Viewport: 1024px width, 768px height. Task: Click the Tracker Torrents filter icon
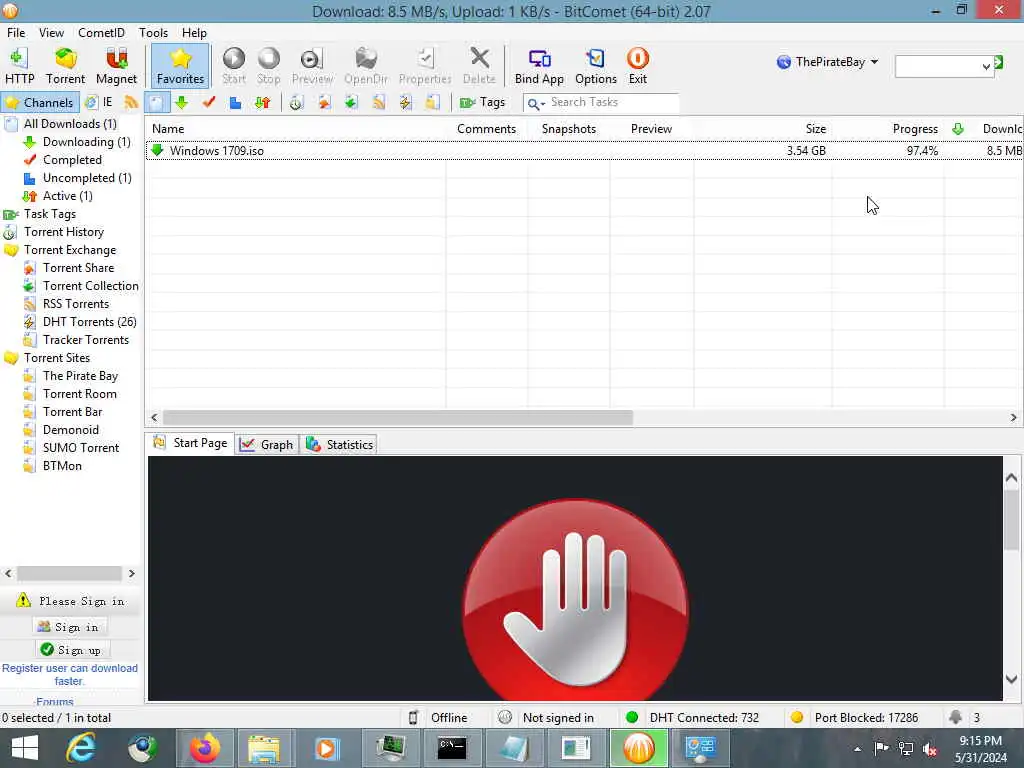(x=432, y=103)
